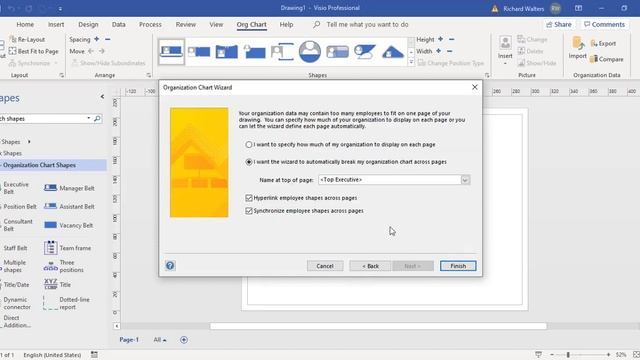Click the Back button in wizard

[x=370, y=266]
